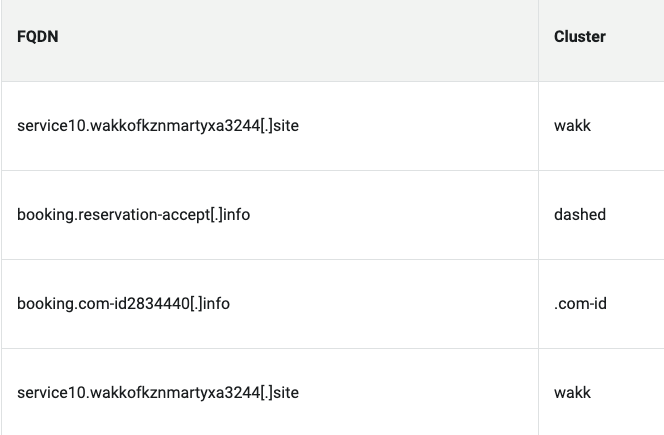
Task: Select the top-row service10.wakkofkznmartyxa3244[.]site cell
Action: 270,126
